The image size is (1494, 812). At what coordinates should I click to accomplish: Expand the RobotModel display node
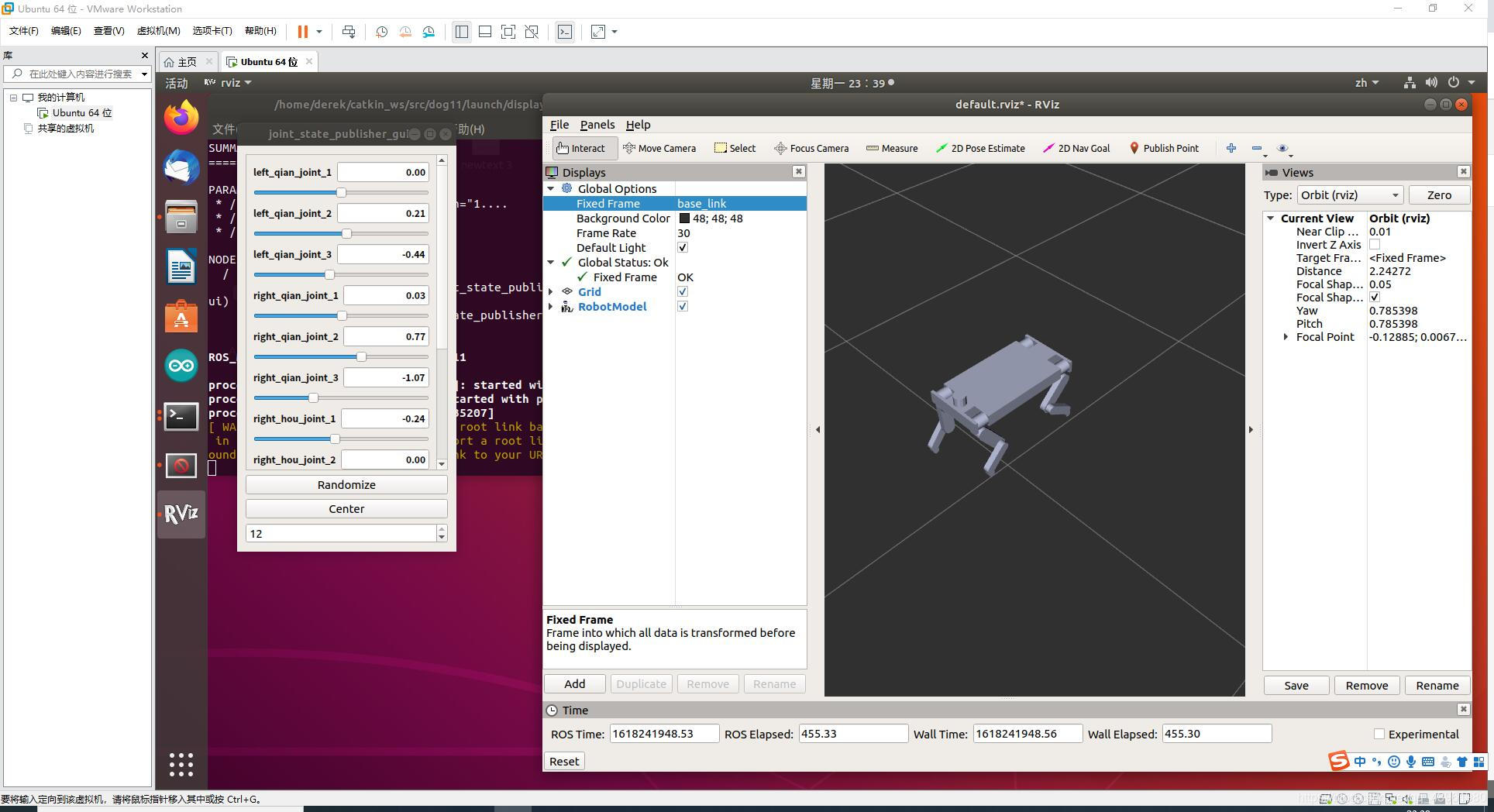point(551,307)
